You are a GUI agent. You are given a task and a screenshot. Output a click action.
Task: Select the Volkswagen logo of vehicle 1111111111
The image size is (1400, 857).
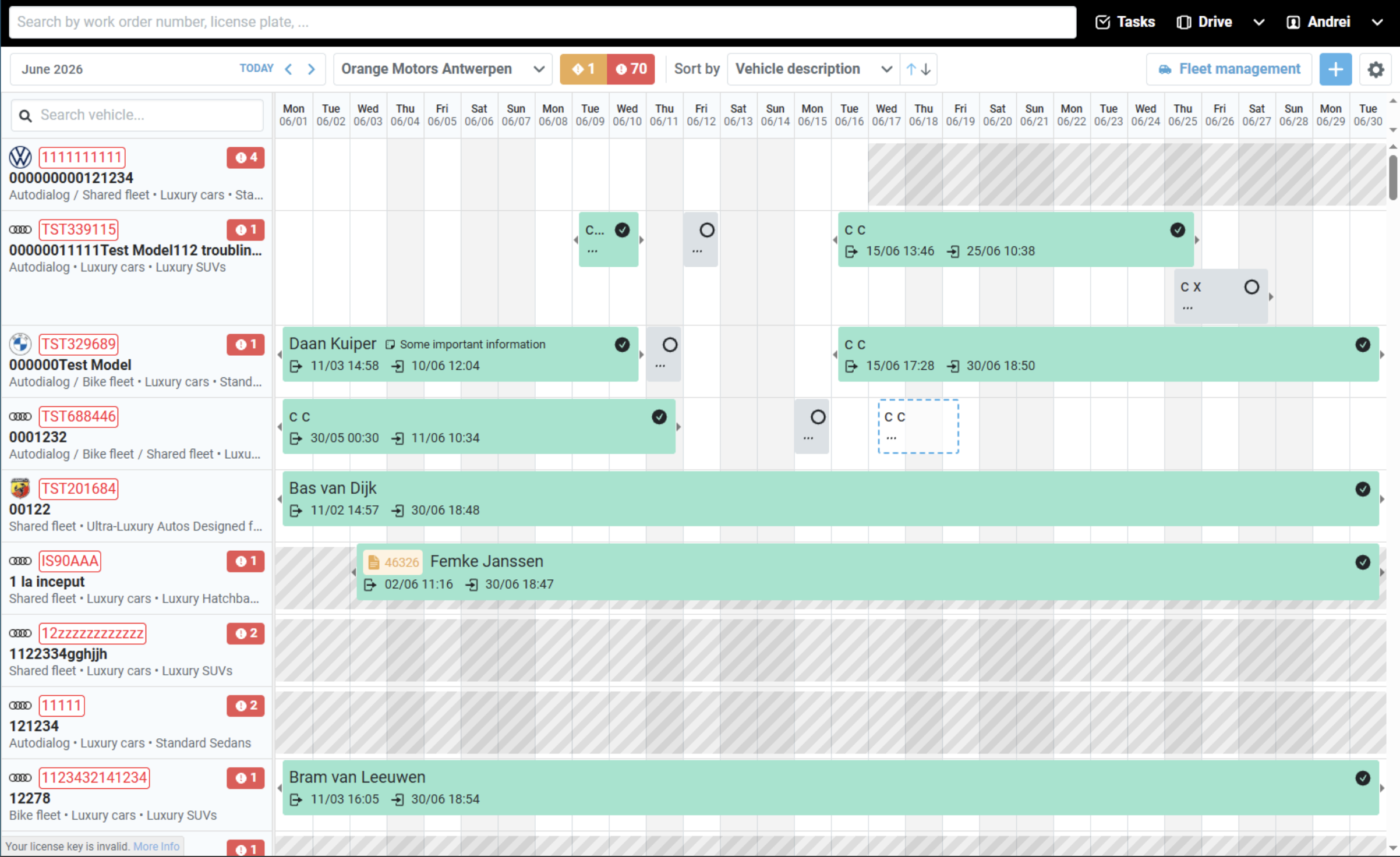point(20,157)
